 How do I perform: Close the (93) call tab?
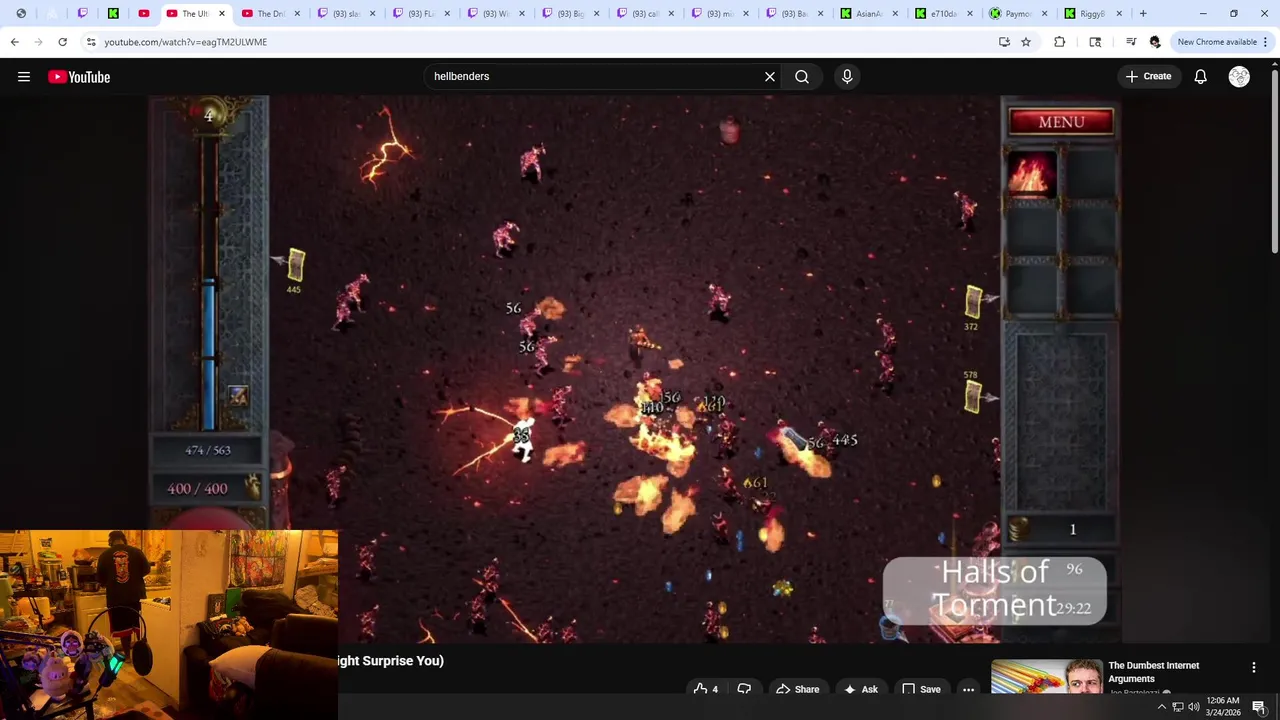coord(671,14)
